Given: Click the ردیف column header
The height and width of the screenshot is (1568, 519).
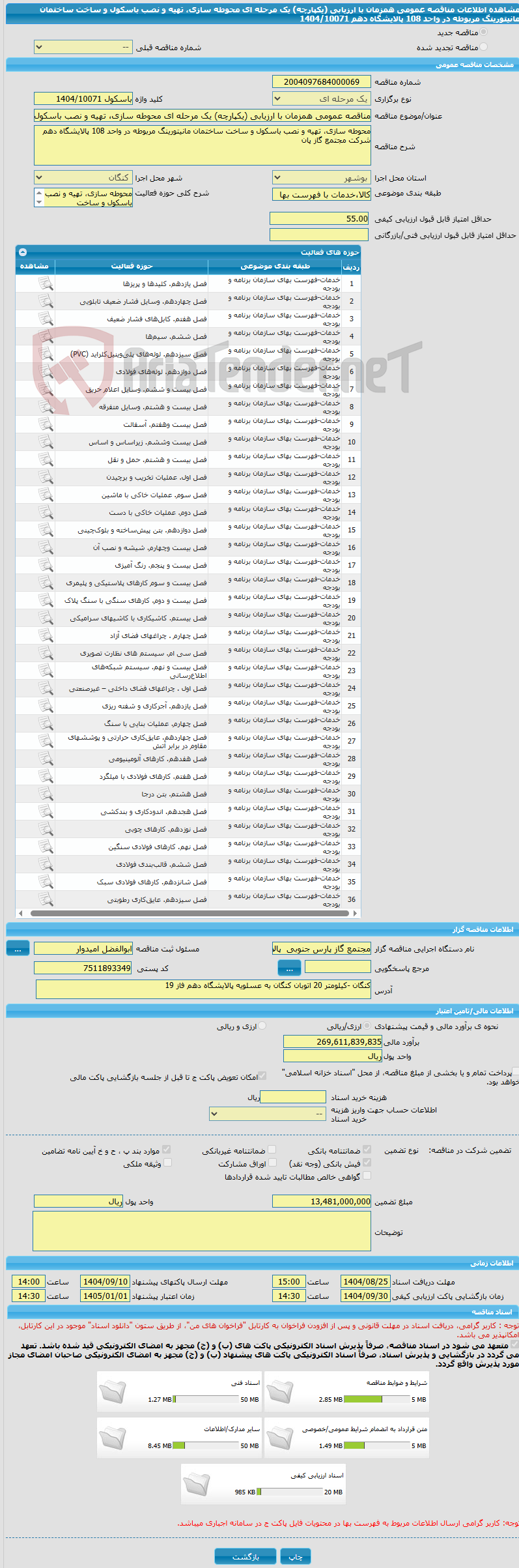Looking at the screenshot, I should (x=351, y=267).
